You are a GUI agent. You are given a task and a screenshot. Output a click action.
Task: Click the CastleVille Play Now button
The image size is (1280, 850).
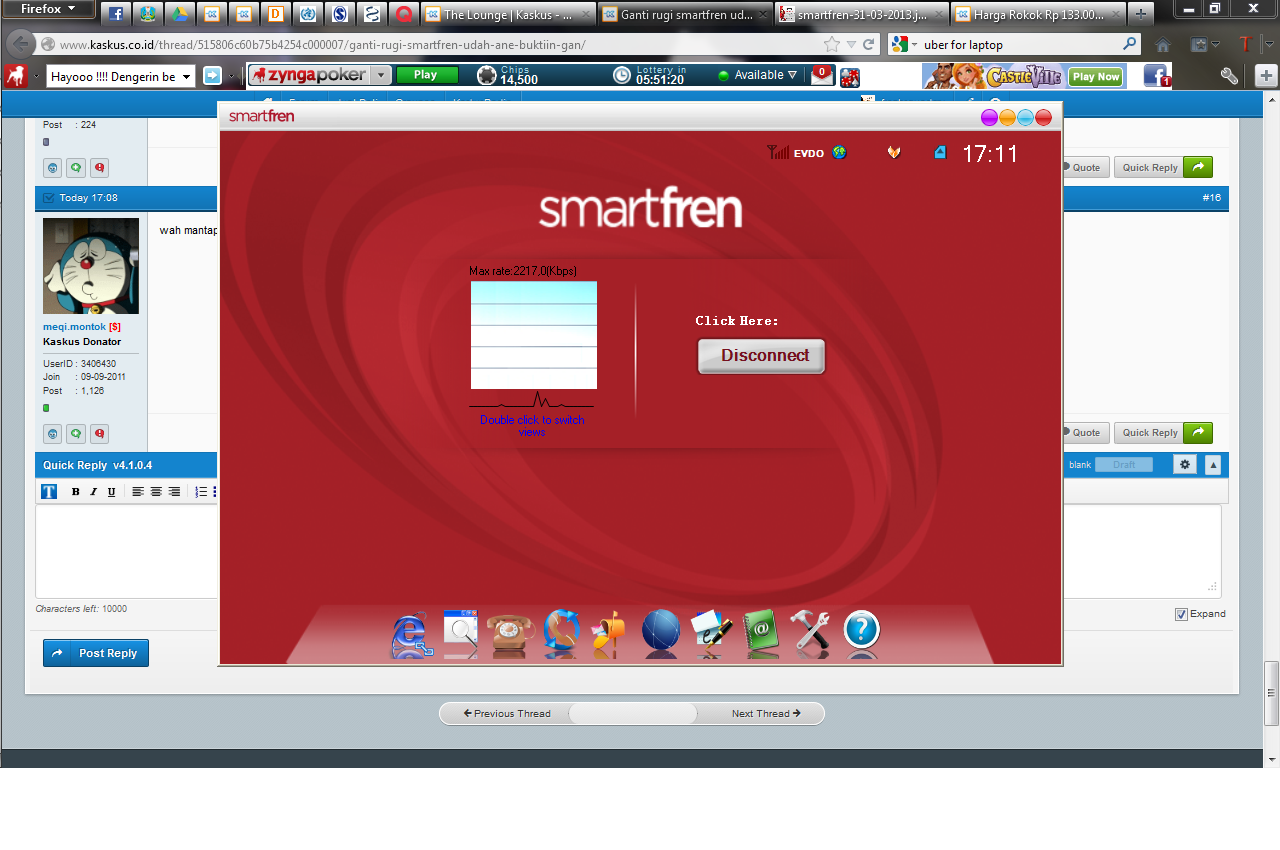pyautogui.click(x=1096, y=76)
